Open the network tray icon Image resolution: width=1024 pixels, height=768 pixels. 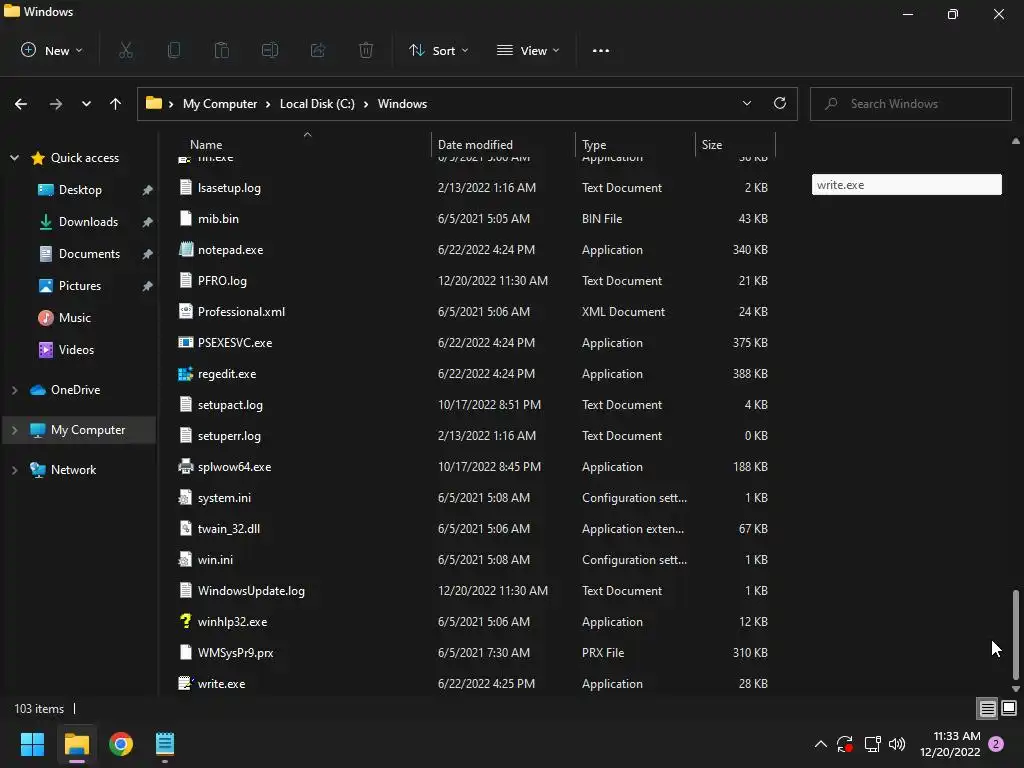[x=872, y=744]
